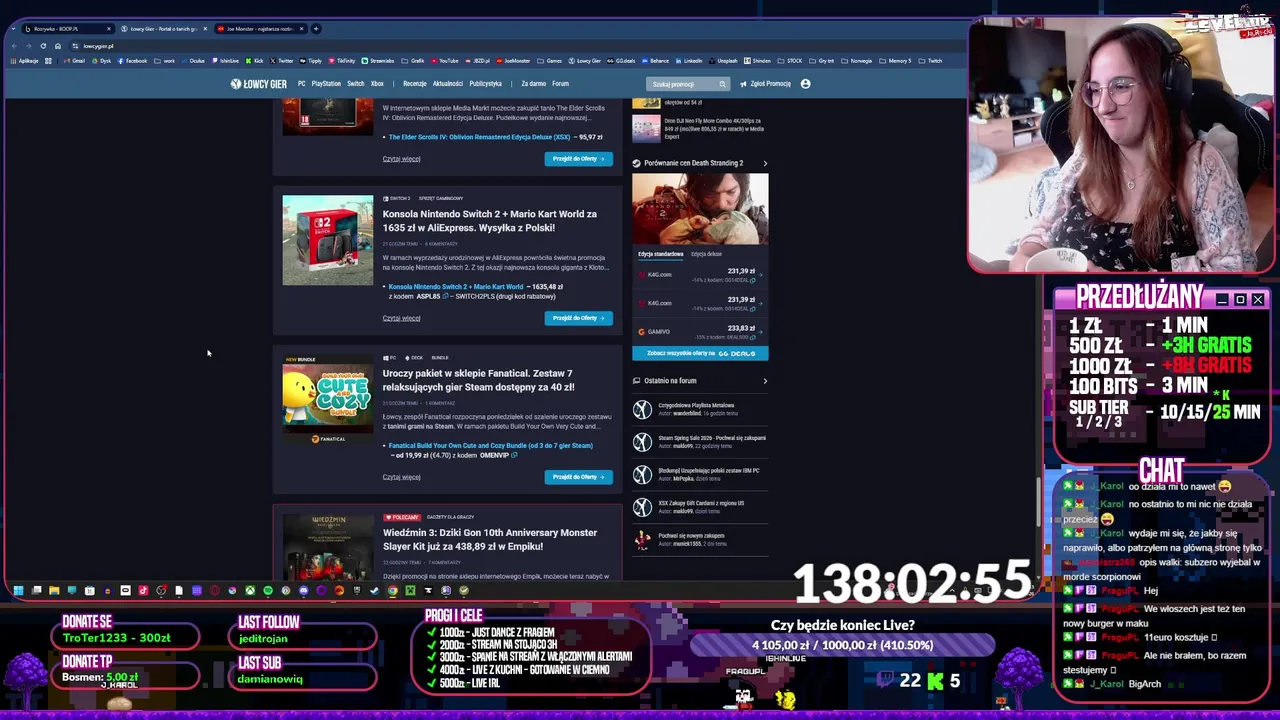Open File Explorer from the taskbar
Image resolution: width=1280 pixels, height=720 pixels.
click(54, 590)
